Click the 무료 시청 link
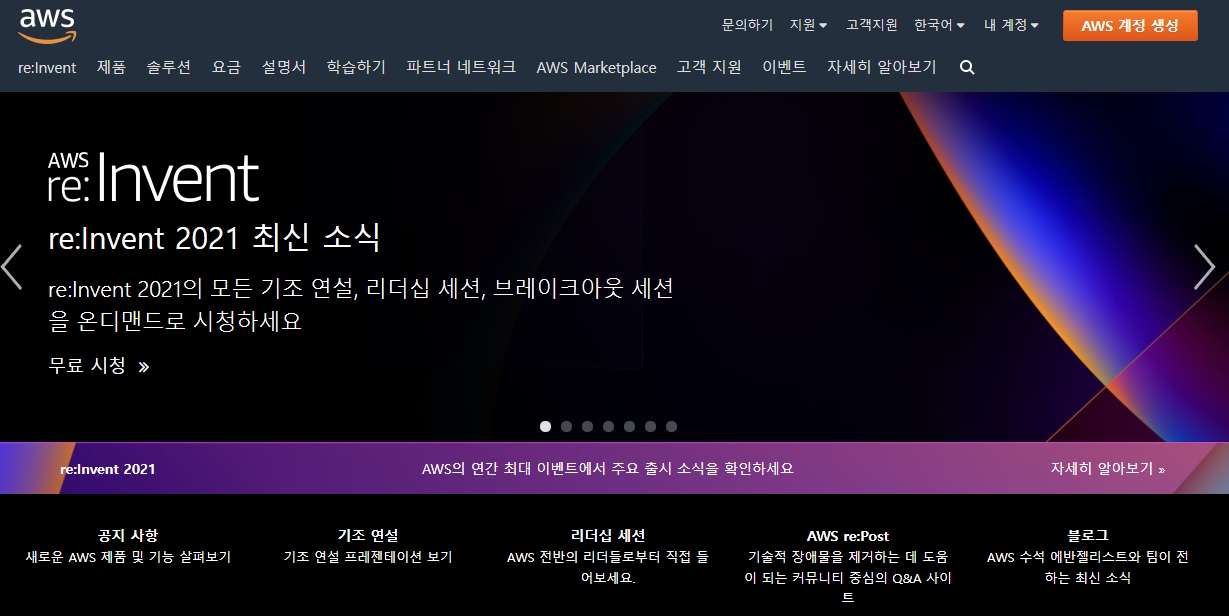1229x616 pixels. 98,366
